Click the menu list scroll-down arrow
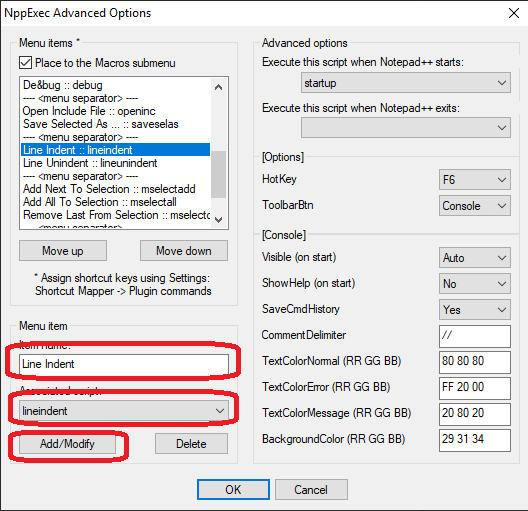Viewport: 528px width, 511px height. (x=219, y=220)
